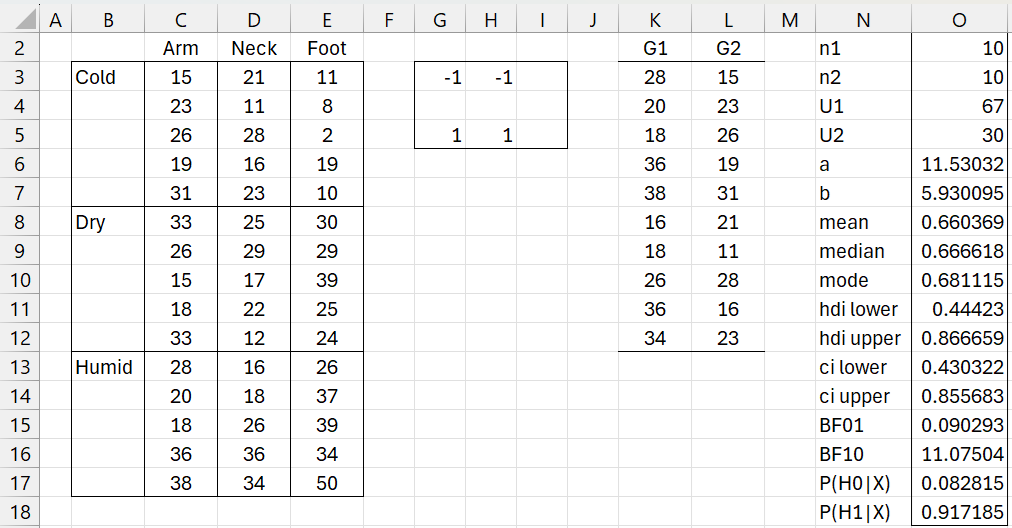
Task: Select column O header
Action: point(961,18)
